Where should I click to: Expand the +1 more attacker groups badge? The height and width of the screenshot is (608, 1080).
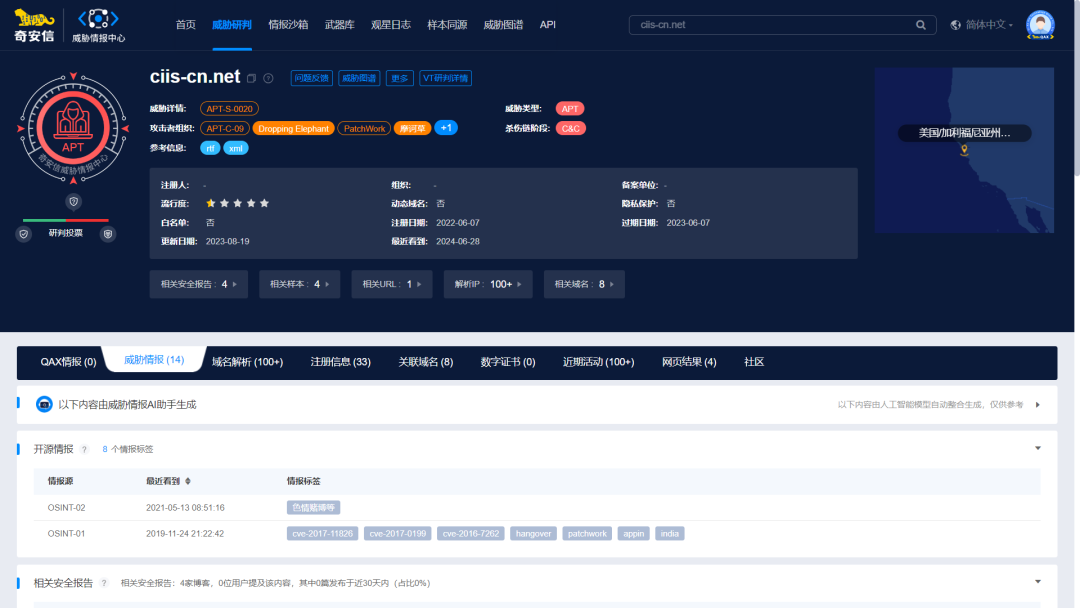(x=446, y=128)
